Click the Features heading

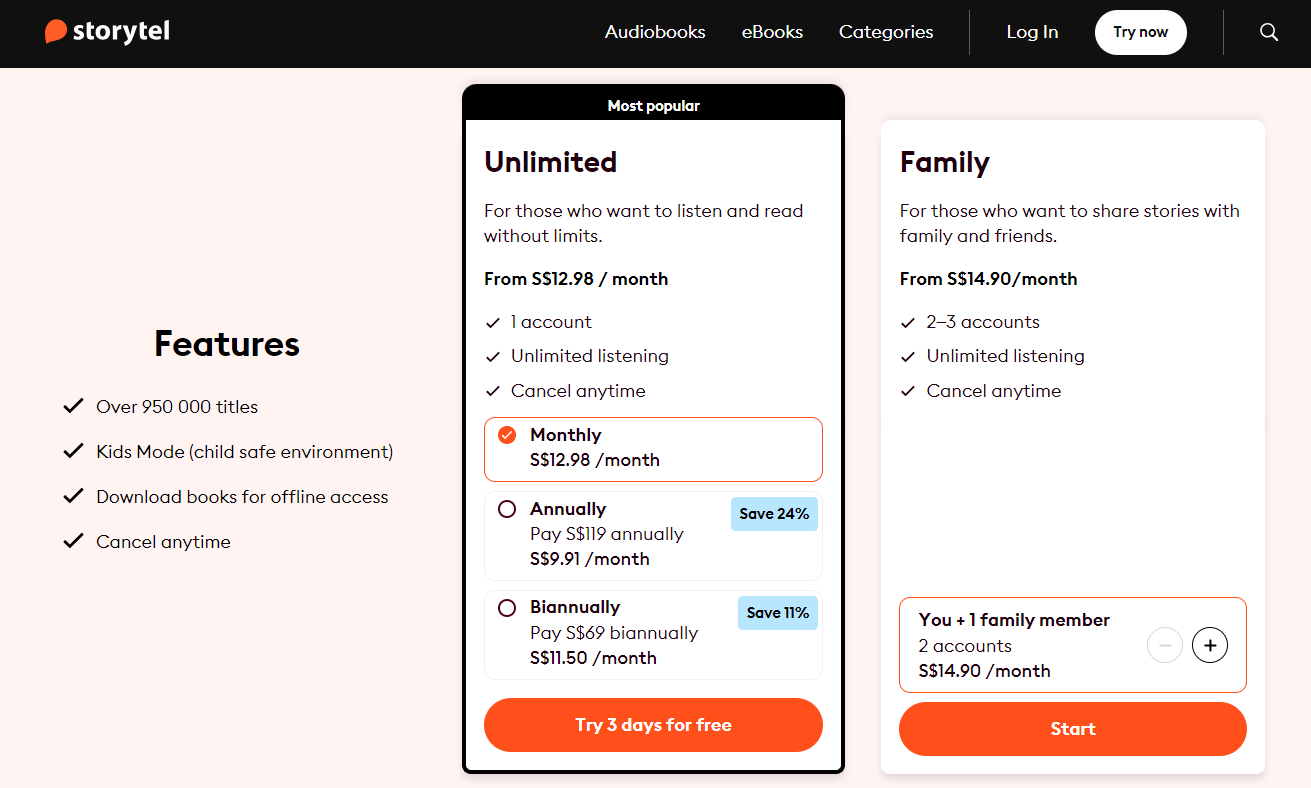coord(227,344)
